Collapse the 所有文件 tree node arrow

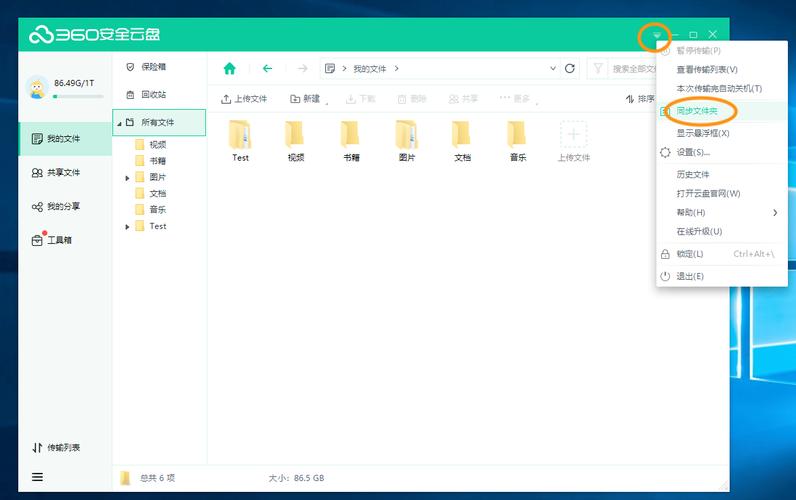pyautogui.click(x=119, y=123)
